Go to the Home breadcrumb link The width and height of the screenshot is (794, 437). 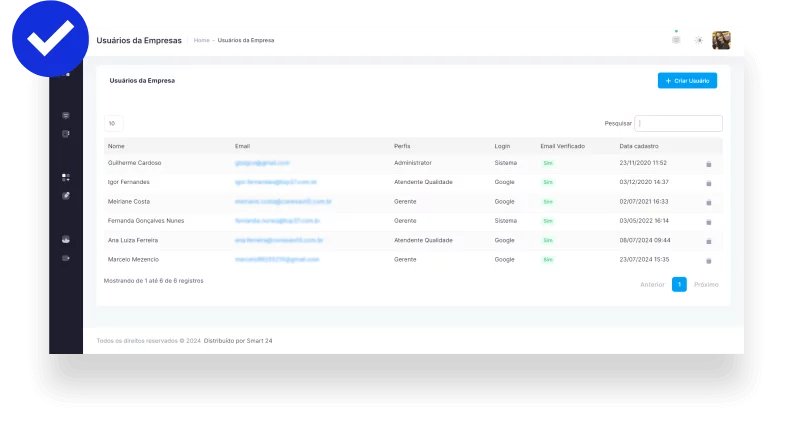[x=202, y=40]
